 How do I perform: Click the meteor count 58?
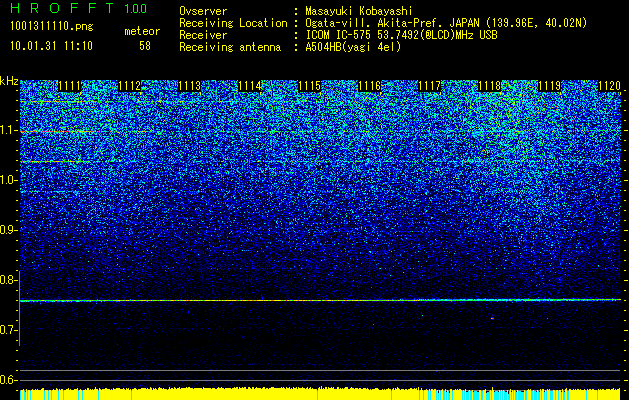click(145, 46)
